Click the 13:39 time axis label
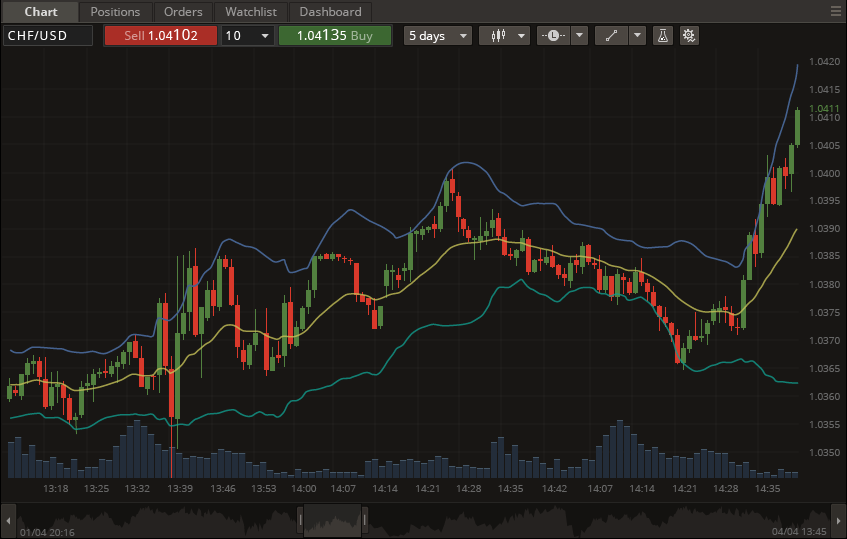847x539 pixels. click(180, 489)
